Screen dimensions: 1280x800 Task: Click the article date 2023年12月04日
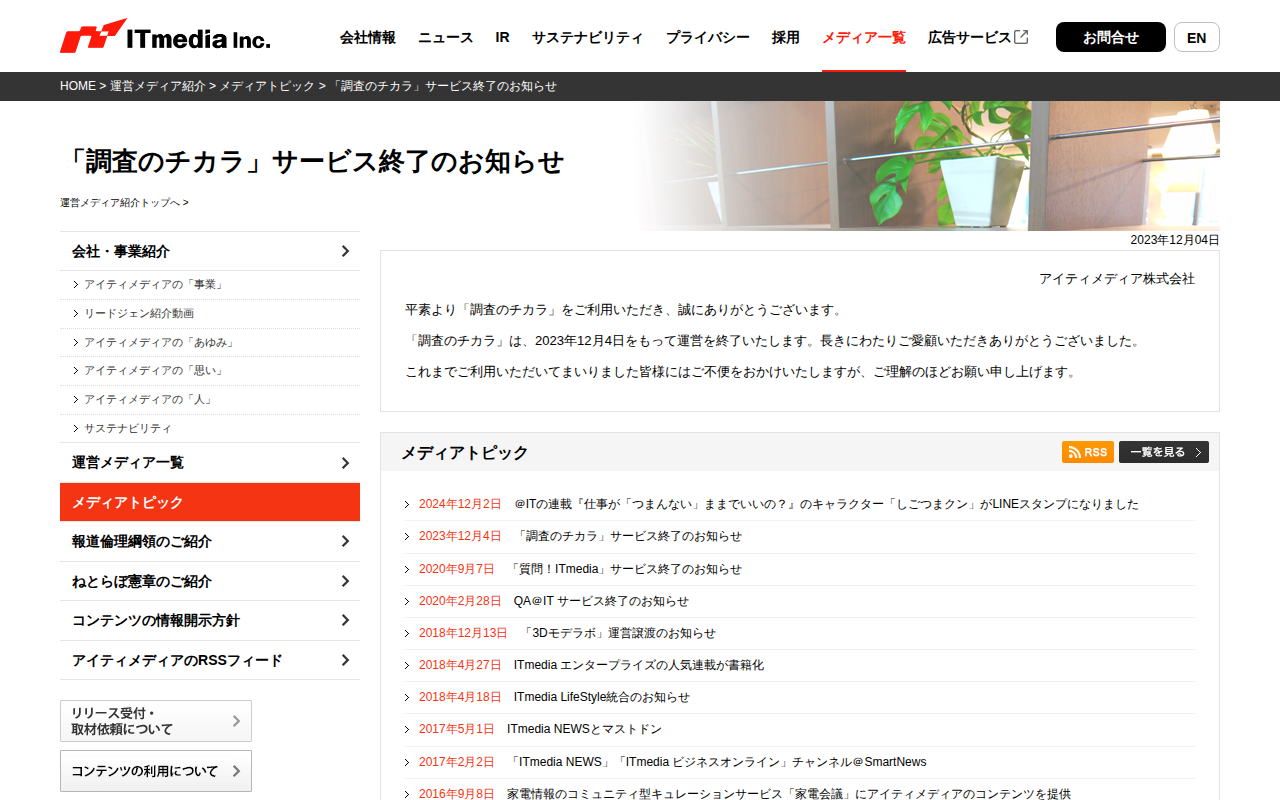tap(1175, 240)
